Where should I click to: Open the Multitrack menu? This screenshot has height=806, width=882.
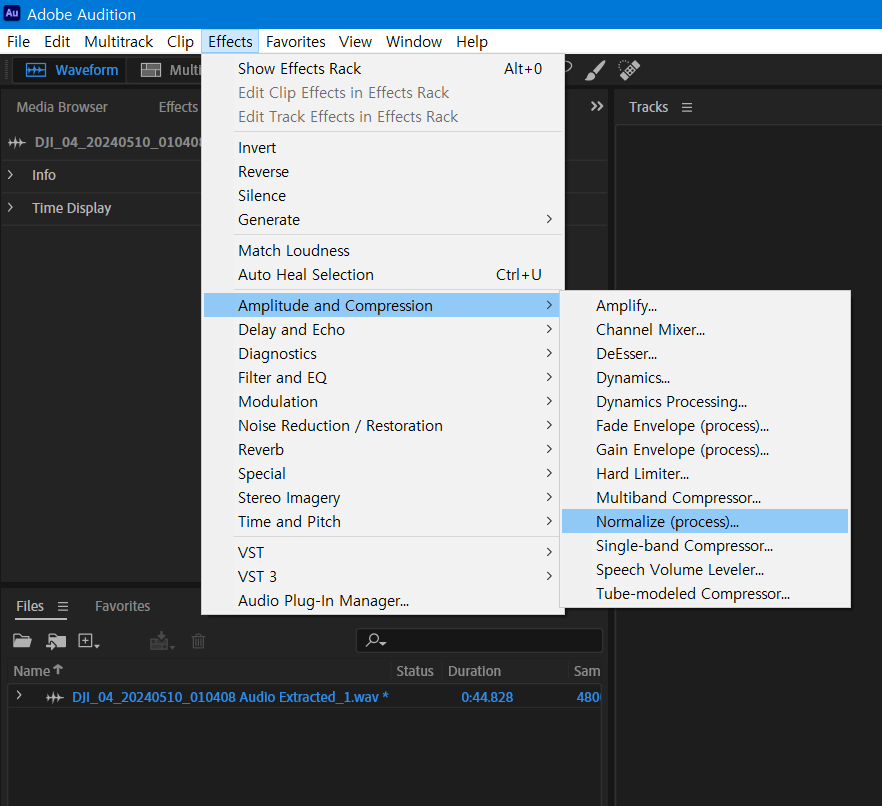pos(119,42)
